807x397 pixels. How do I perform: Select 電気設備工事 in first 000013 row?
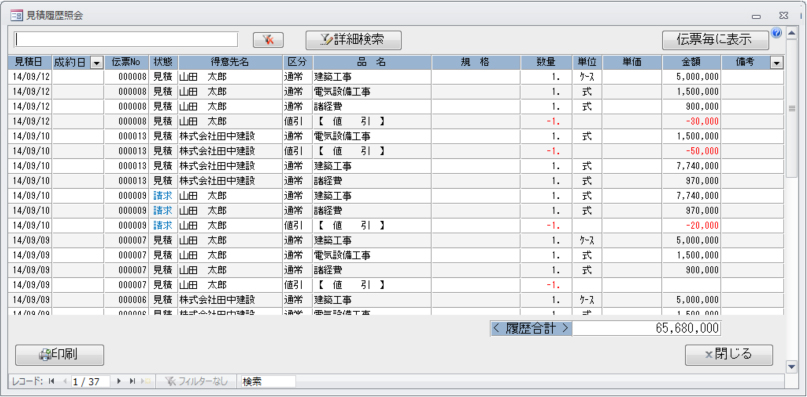coord(372,136)
